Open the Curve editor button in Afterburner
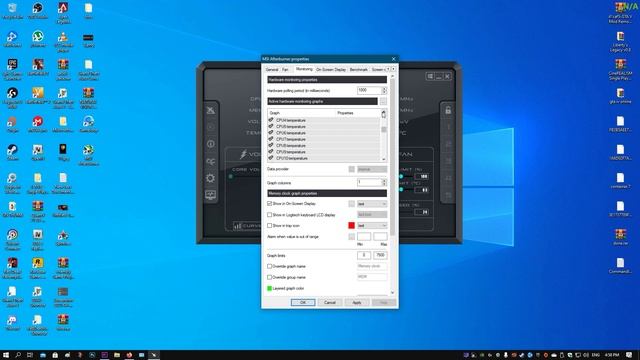640x360 pixels. click(x=247, y=225)
